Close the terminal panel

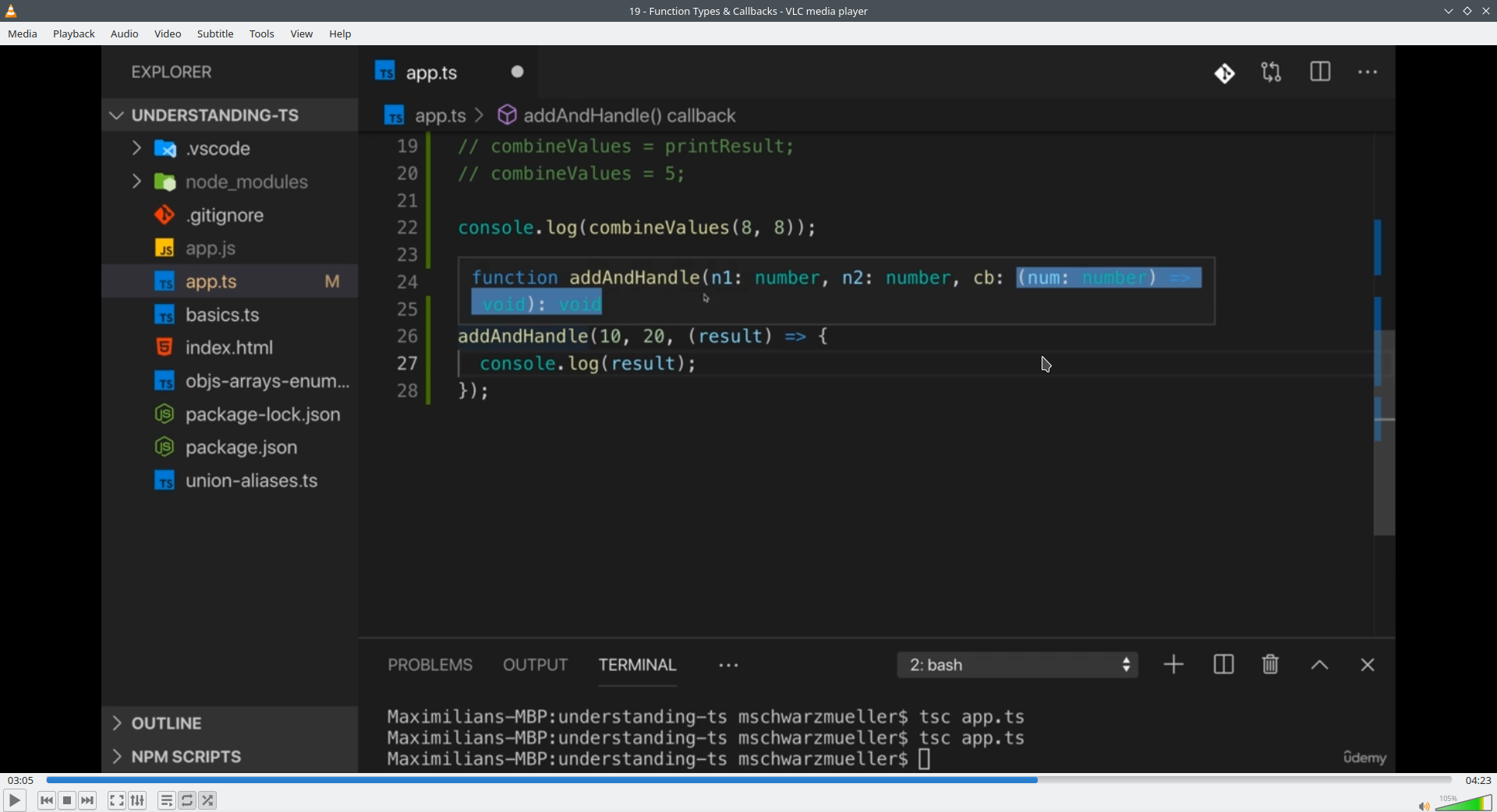1368,665
